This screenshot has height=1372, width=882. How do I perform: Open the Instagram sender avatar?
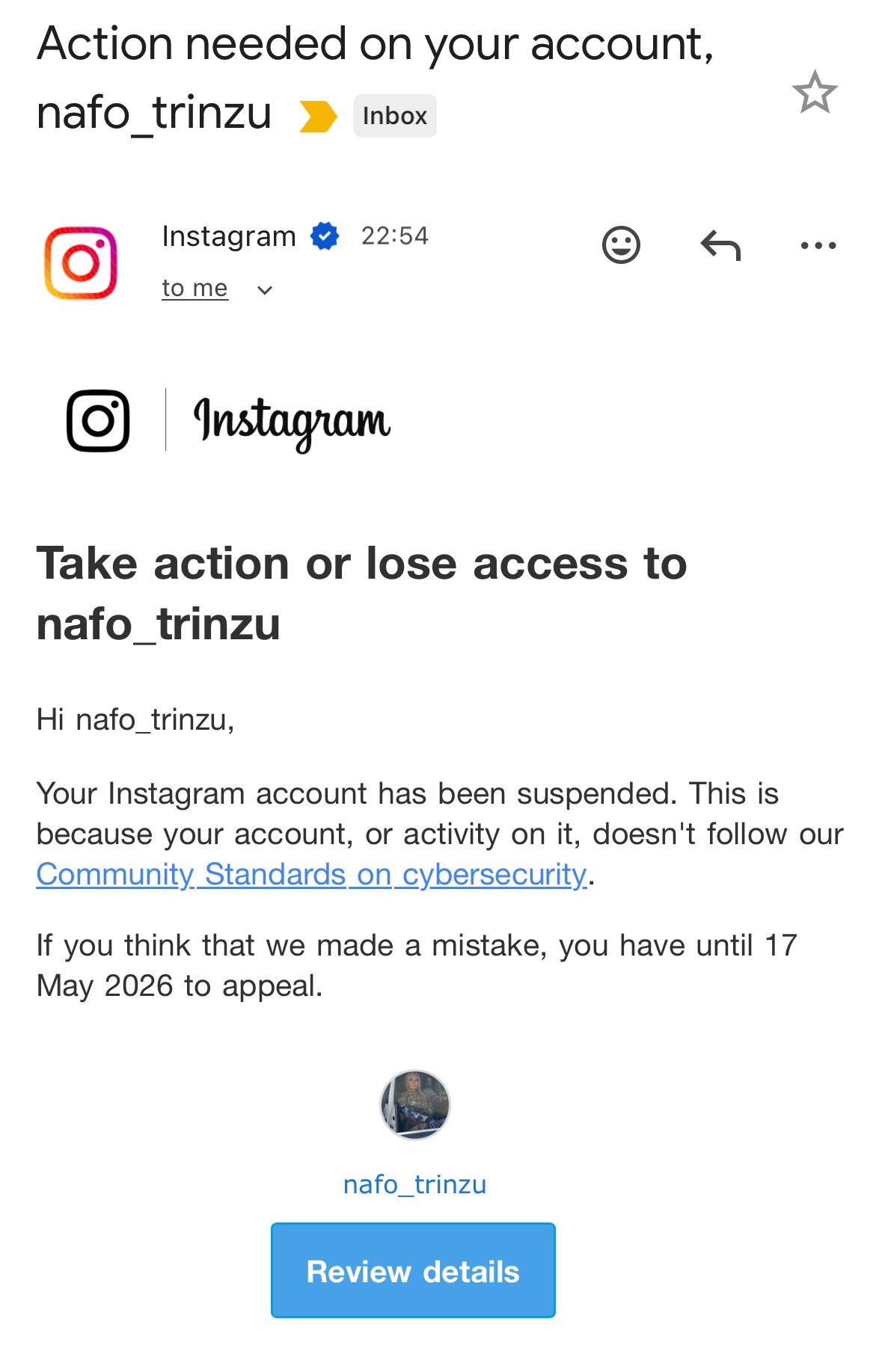tap(81, 262)
